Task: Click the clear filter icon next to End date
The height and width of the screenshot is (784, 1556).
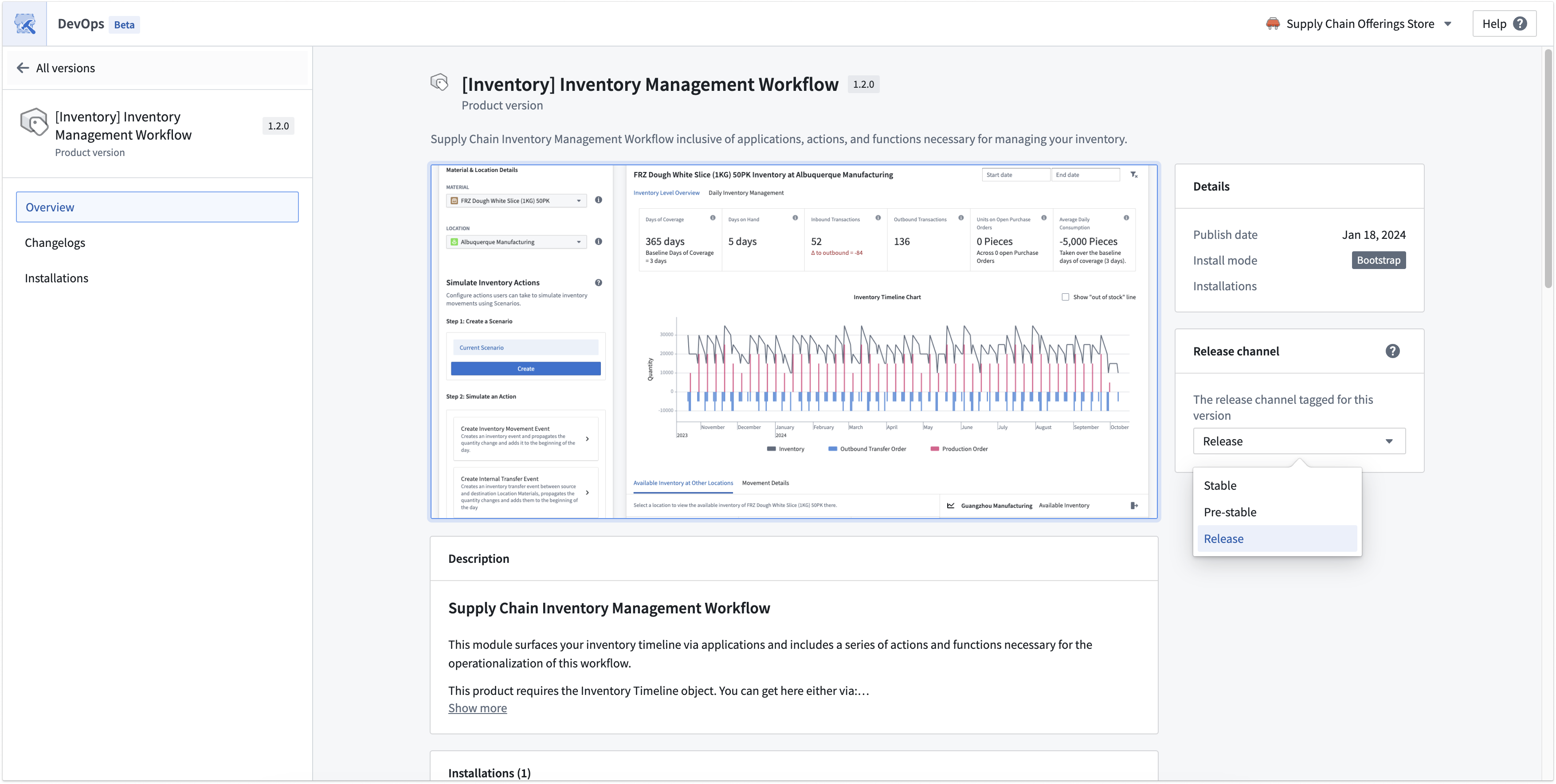Action: (1134, 175)
